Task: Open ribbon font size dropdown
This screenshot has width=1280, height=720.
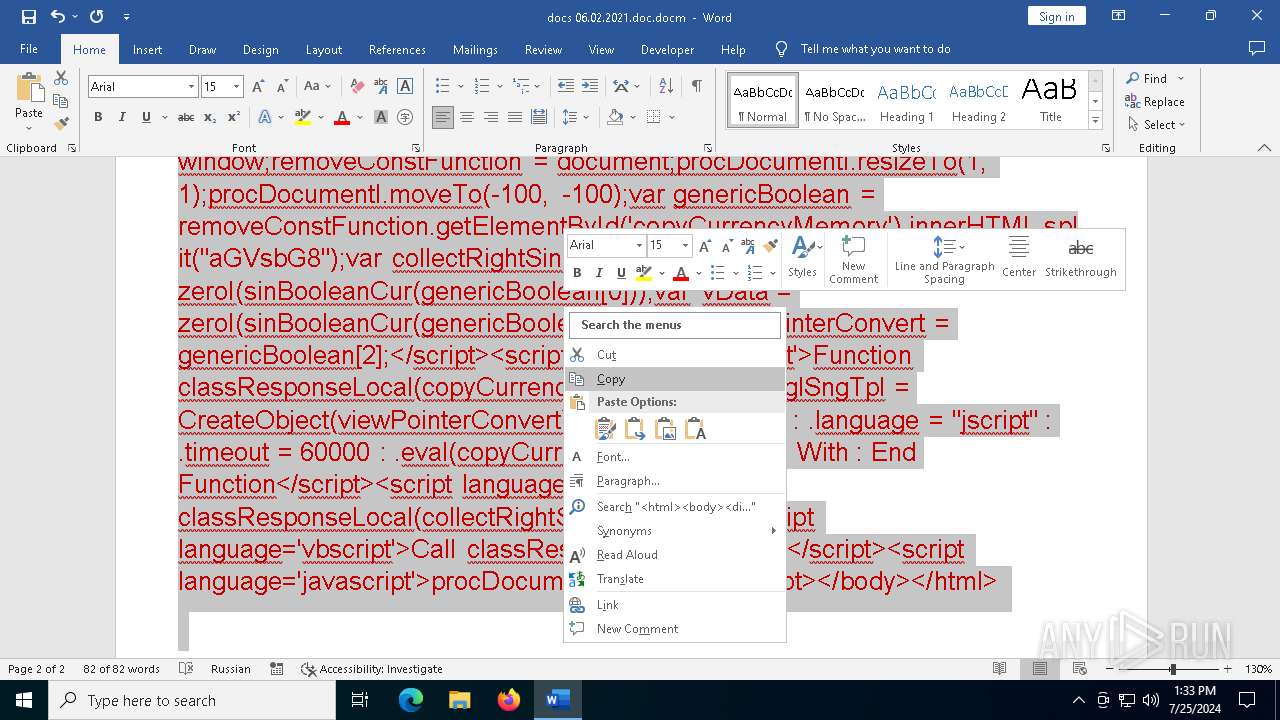Action: coord(236,87)
